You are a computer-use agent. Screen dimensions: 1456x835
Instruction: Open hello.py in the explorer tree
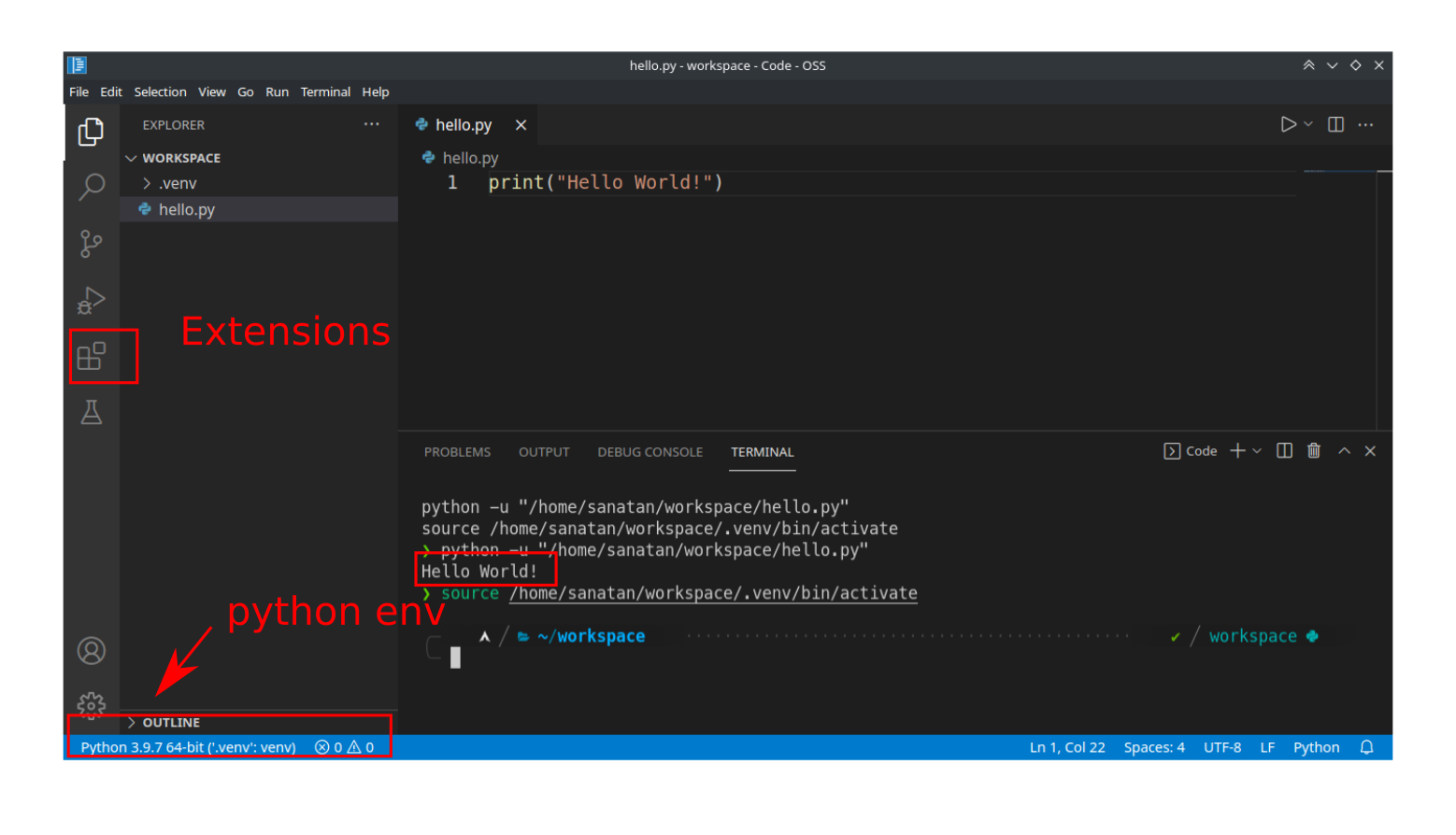coord(259,209)
